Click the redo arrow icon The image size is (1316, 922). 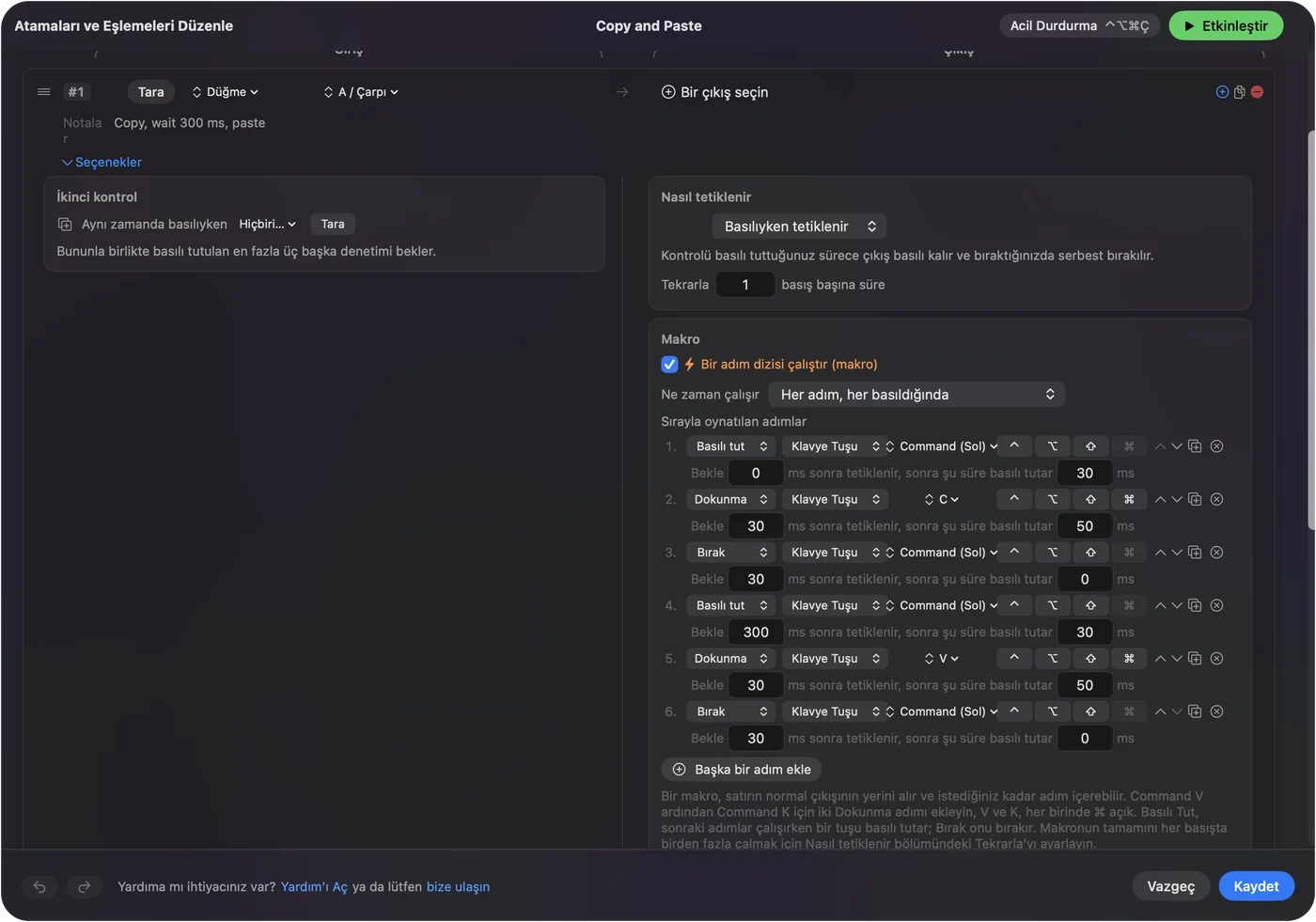(84, 886)
